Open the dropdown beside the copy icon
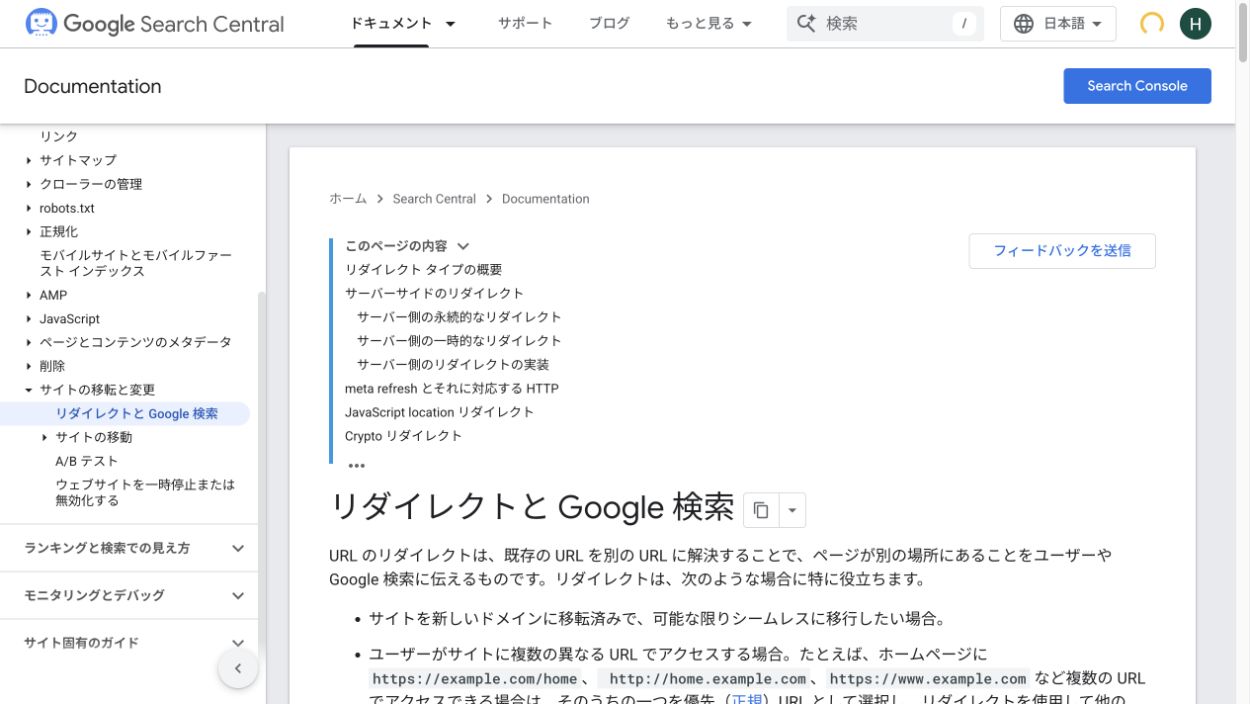1250x704 pixels. pos(791,510)
